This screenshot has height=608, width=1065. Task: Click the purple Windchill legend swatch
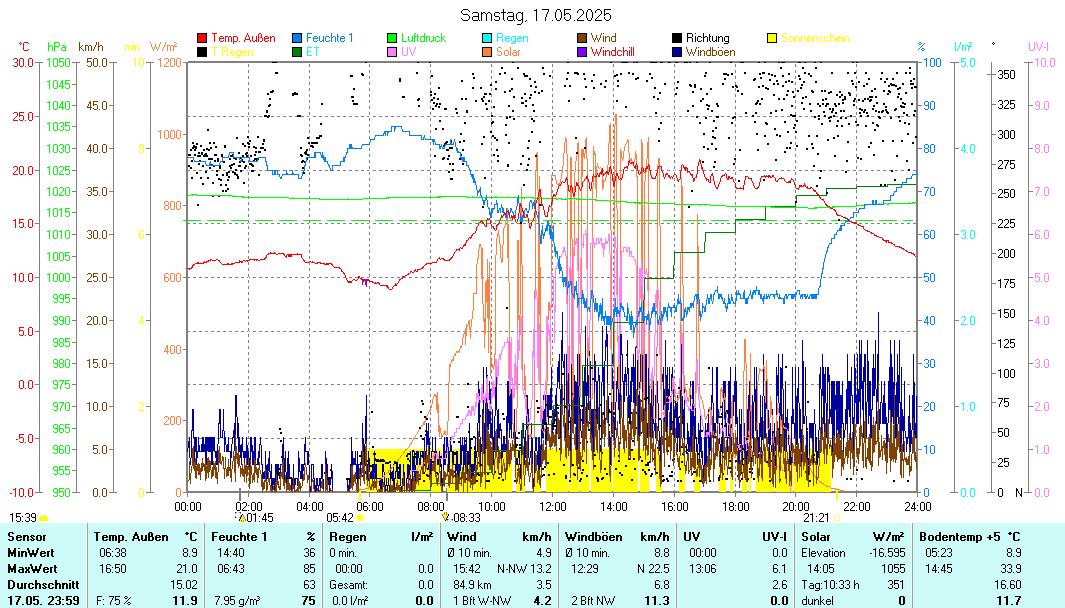click(x=583, y=51)
